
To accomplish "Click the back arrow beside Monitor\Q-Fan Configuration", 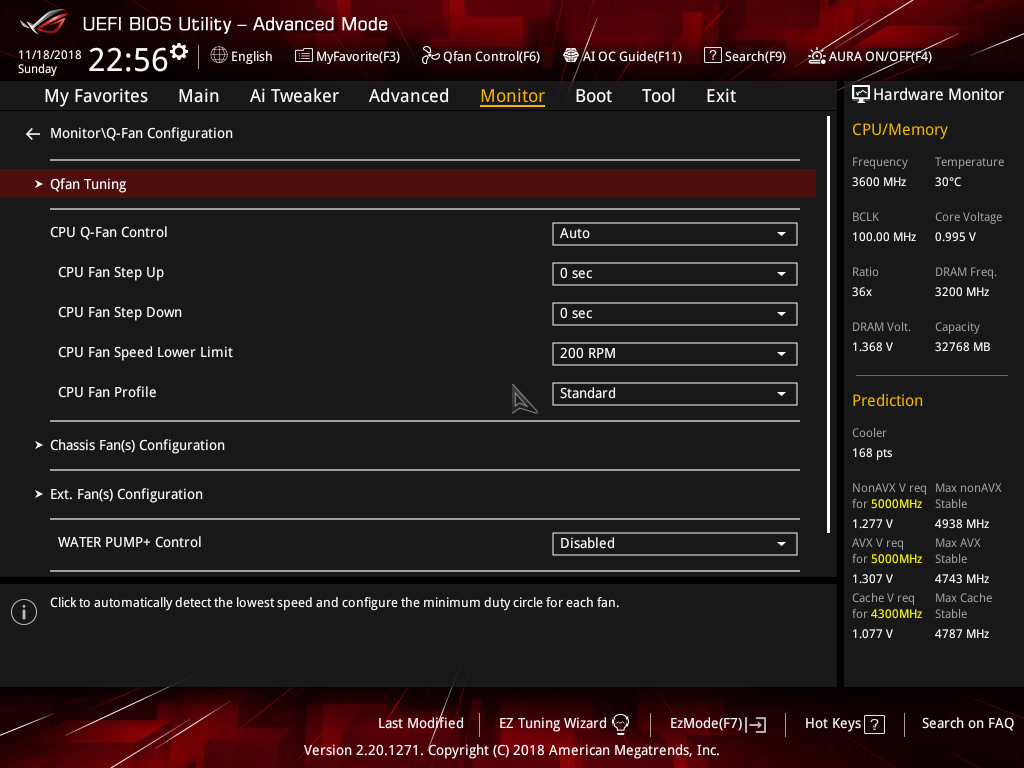I will tap(33, 134).
